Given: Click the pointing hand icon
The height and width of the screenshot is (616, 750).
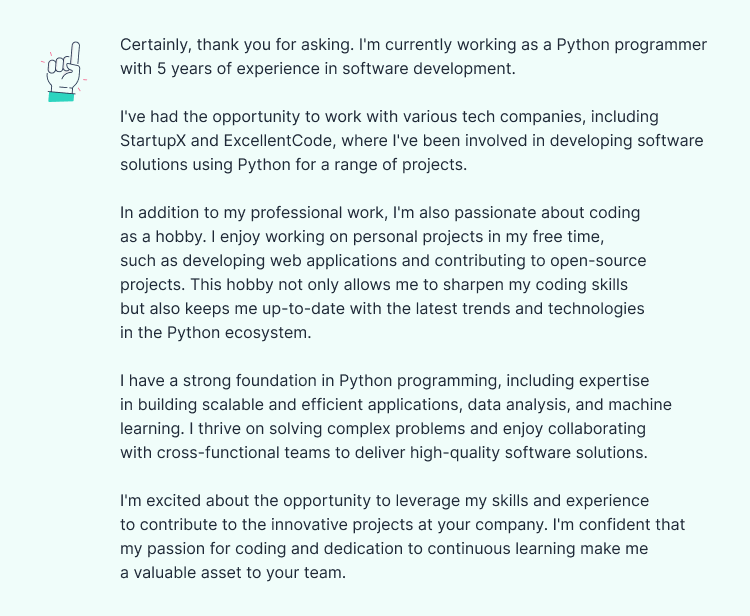Looking at the screenshot, I should pyautogui.click(x=62, y=70).
